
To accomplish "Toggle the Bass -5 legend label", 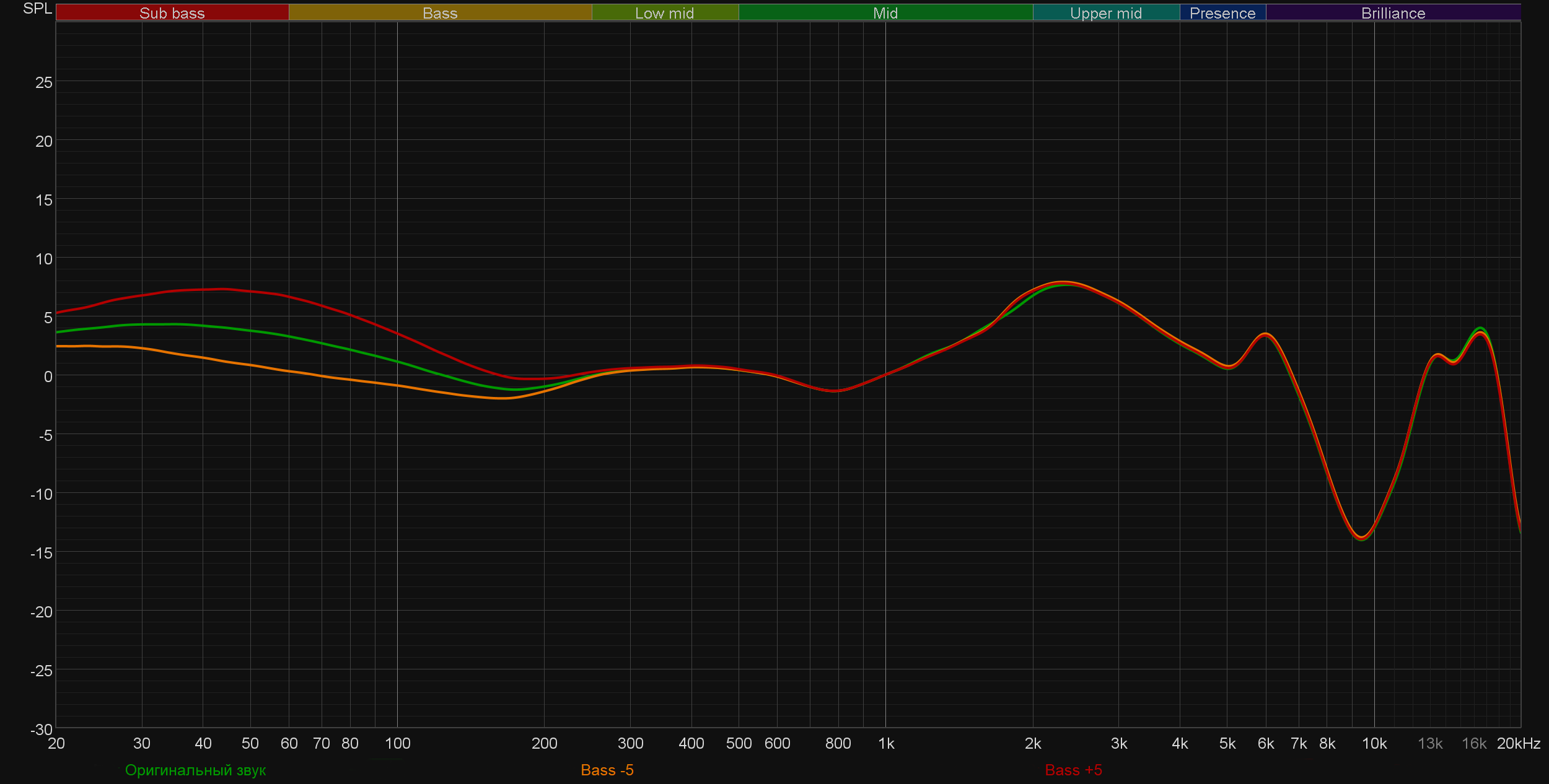I will (x=607, y=770).
